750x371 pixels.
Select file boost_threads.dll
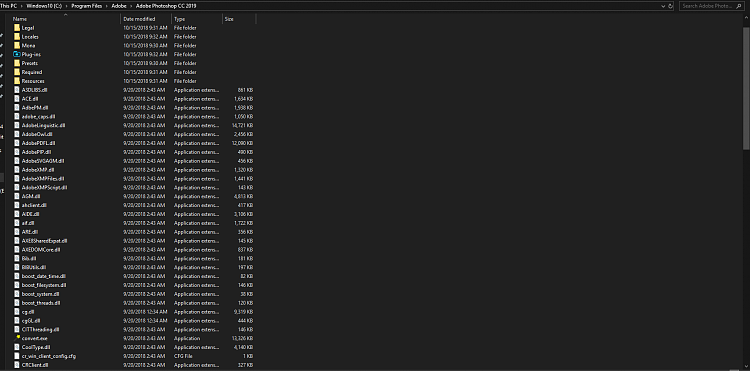coord(41,303)
